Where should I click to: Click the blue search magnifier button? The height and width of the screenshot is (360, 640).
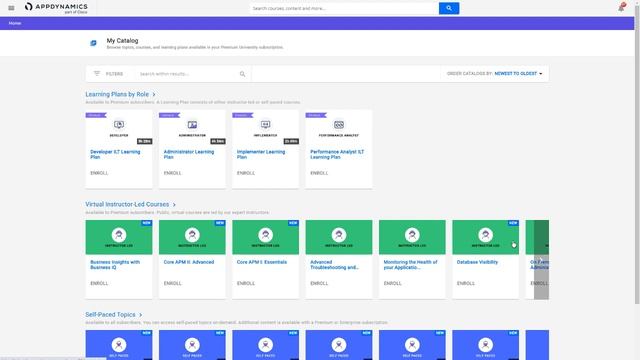click(449, 8)
